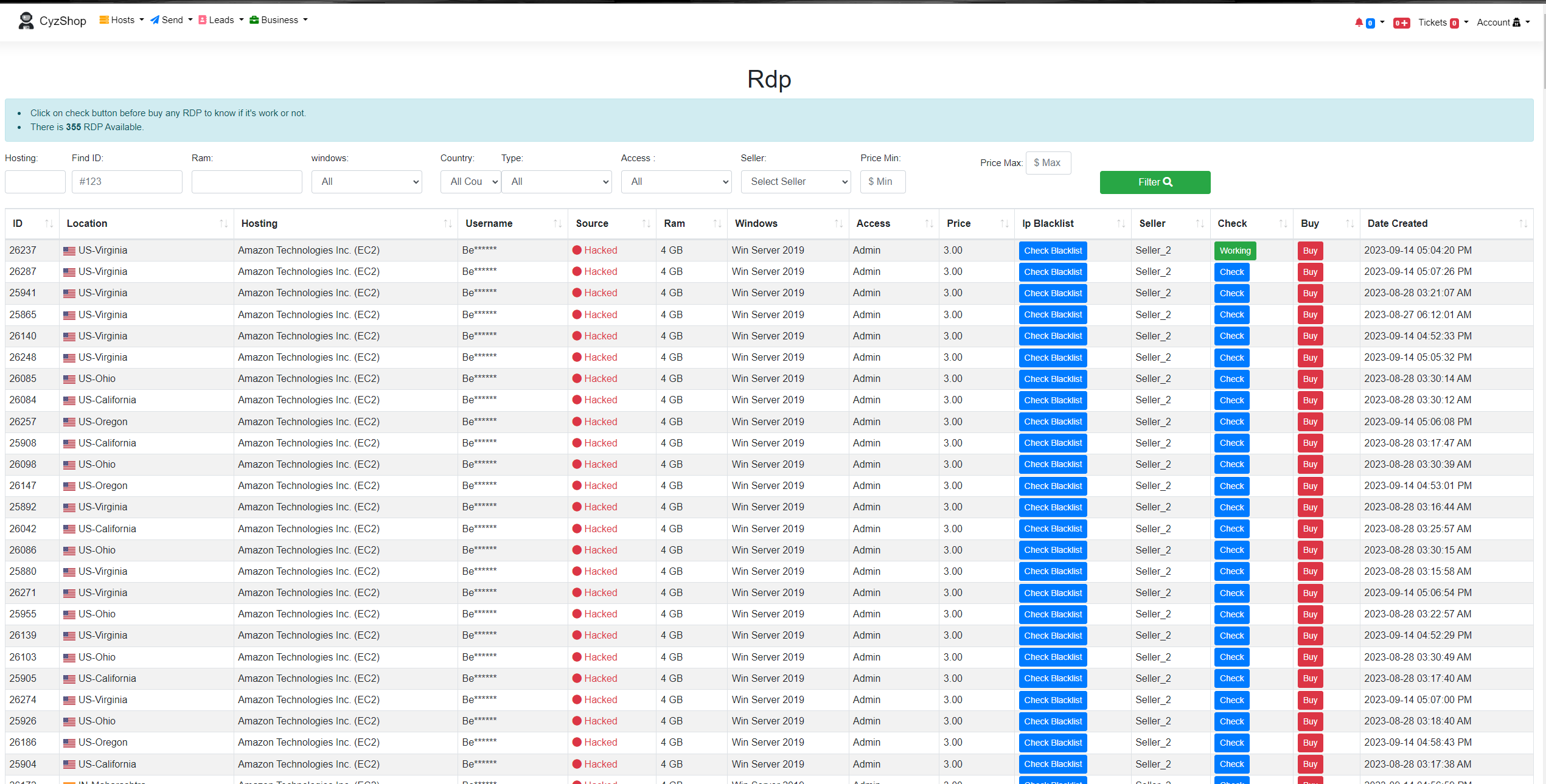Open the Country dropdown
1546x784 pixels.
coord(470,181)
